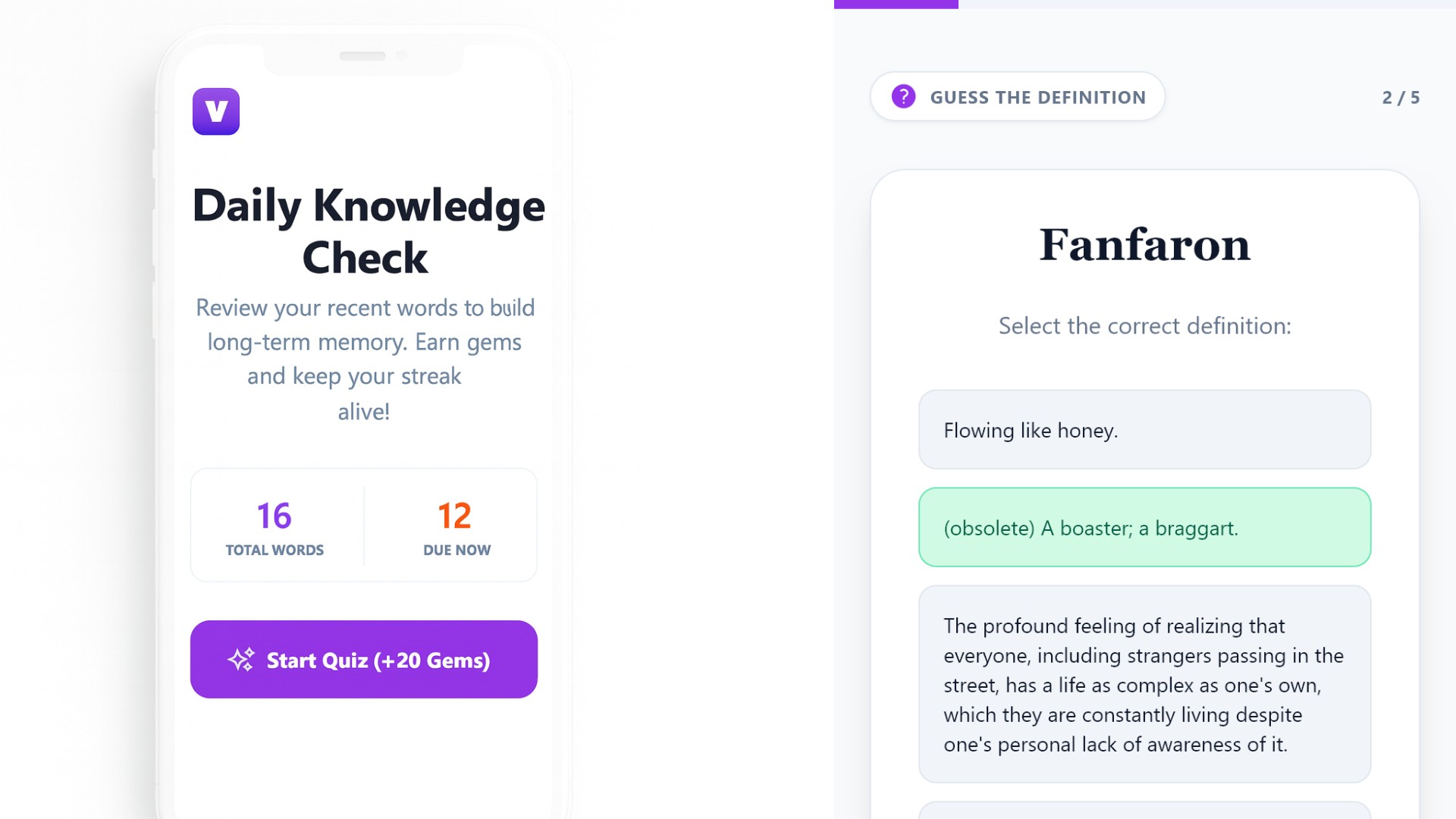
Task: Select the "Flowing like honey." answer
Action: point(1144,430)
